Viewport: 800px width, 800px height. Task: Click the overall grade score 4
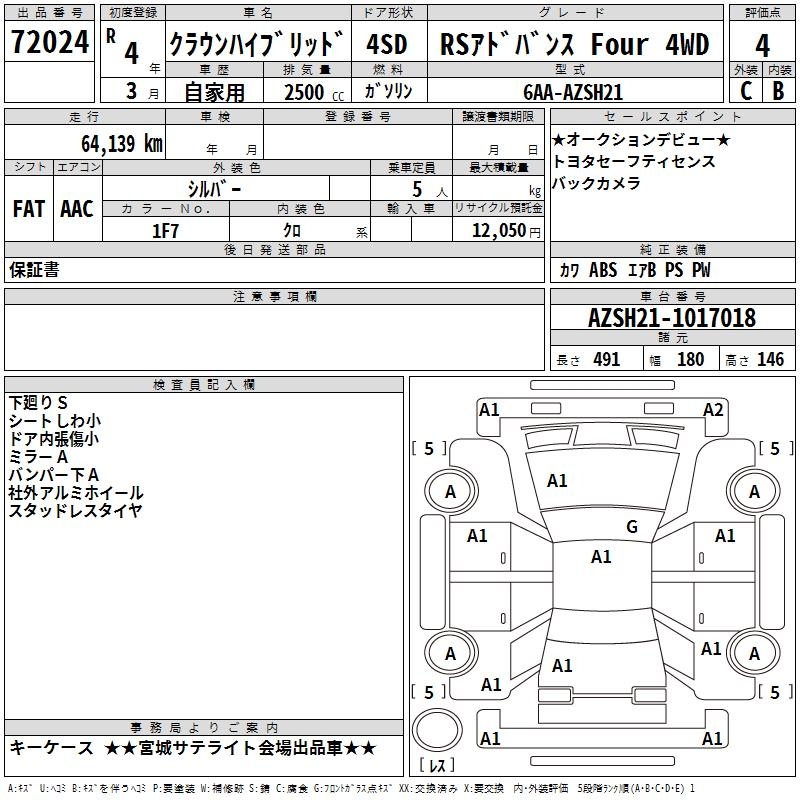point(762,45)
